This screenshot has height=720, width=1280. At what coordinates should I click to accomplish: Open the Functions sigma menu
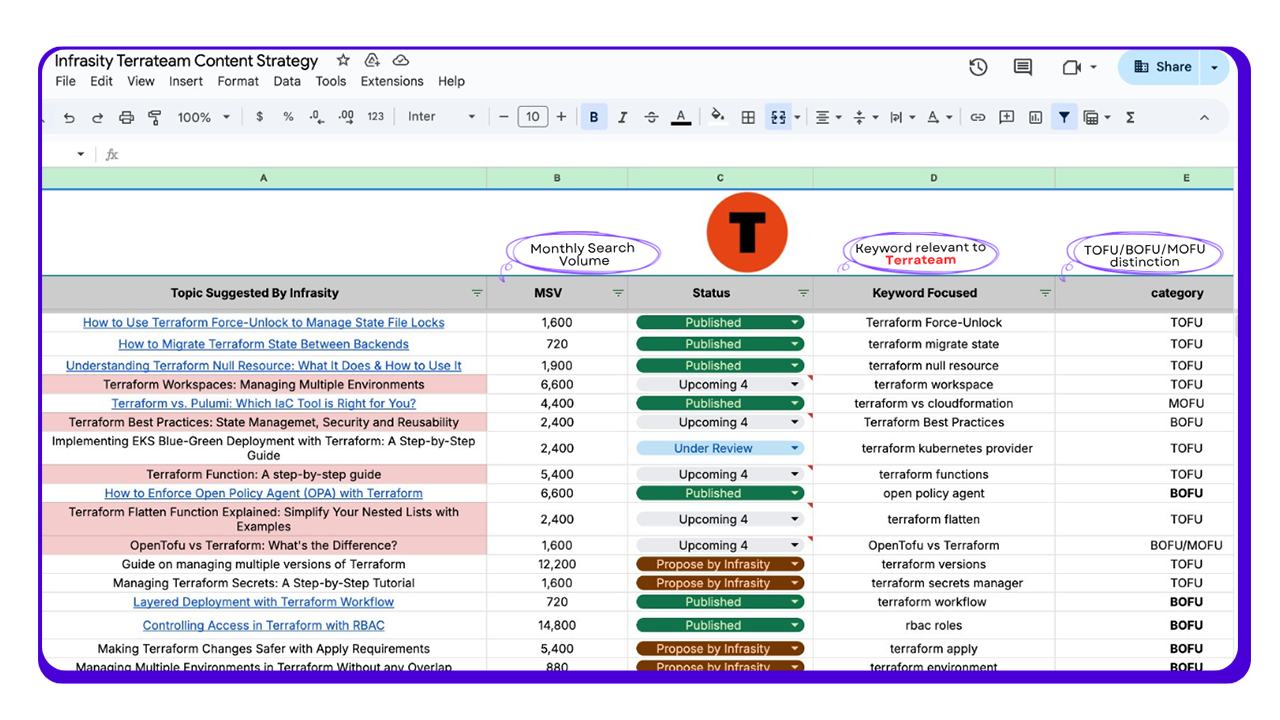(x=1130, y=117)
